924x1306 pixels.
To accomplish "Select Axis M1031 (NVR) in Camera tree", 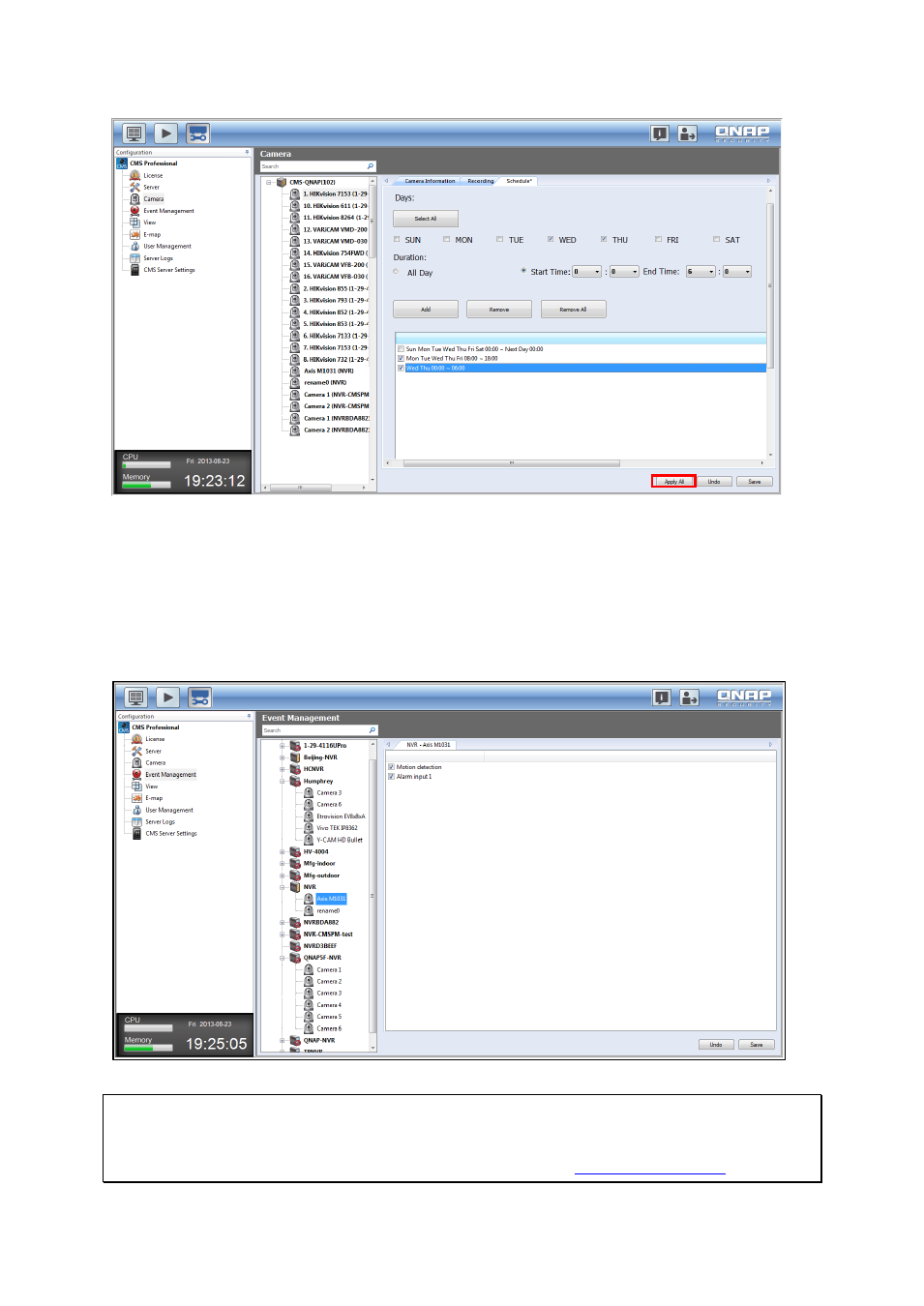I will (329, 371).
